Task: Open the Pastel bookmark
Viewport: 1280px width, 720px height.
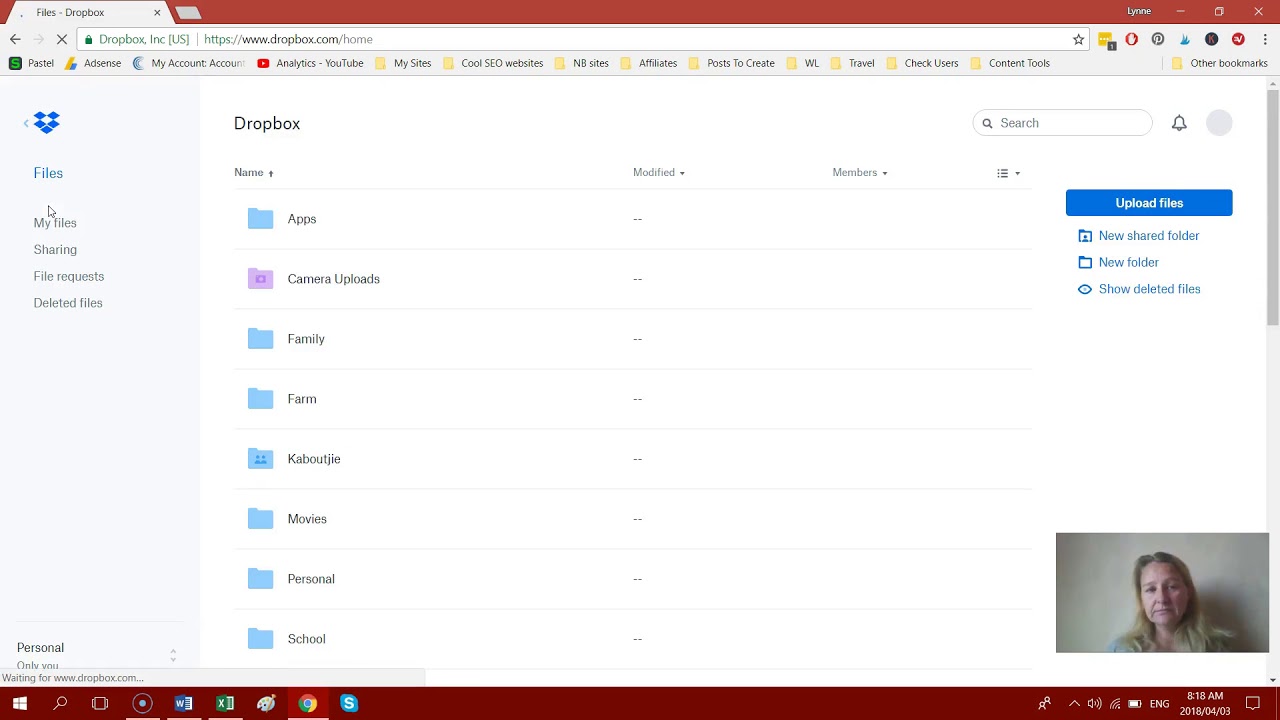Action: (31, 63)
